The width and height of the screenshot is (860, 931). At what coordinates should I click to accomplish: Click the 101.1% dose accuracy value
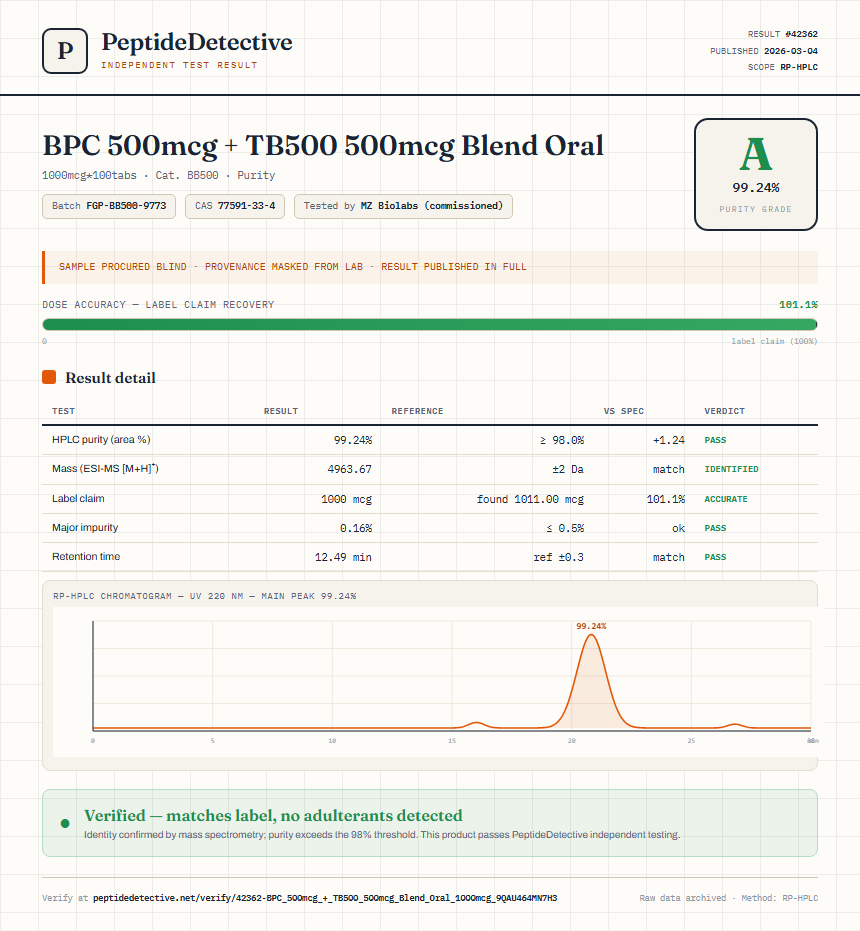coord(798,305)
